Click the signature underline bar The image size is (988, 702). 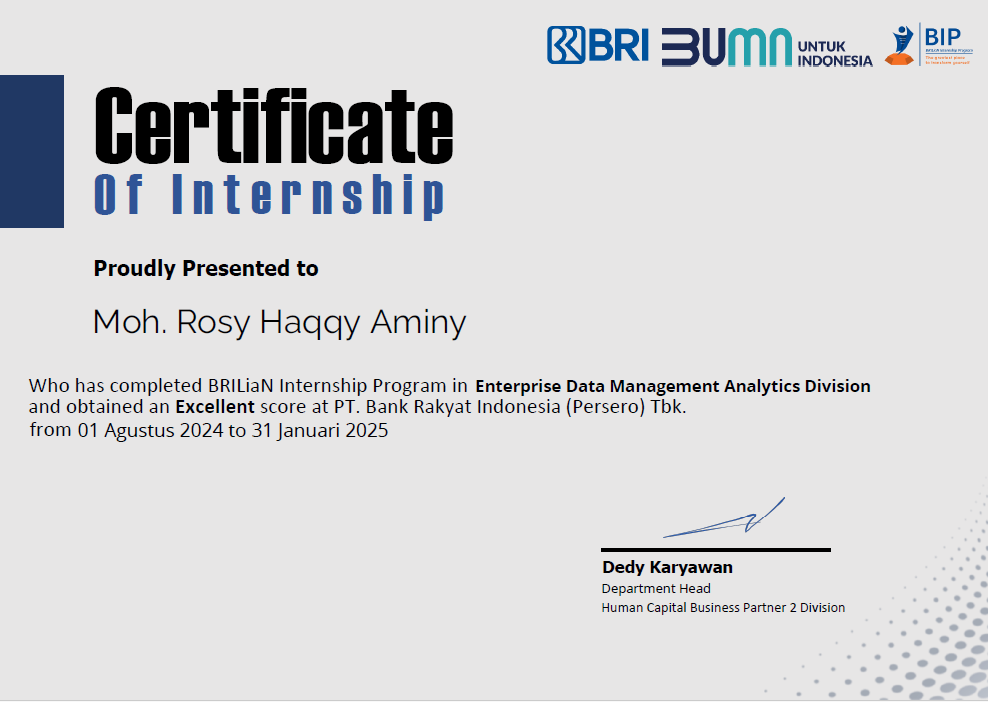(716, 549)
